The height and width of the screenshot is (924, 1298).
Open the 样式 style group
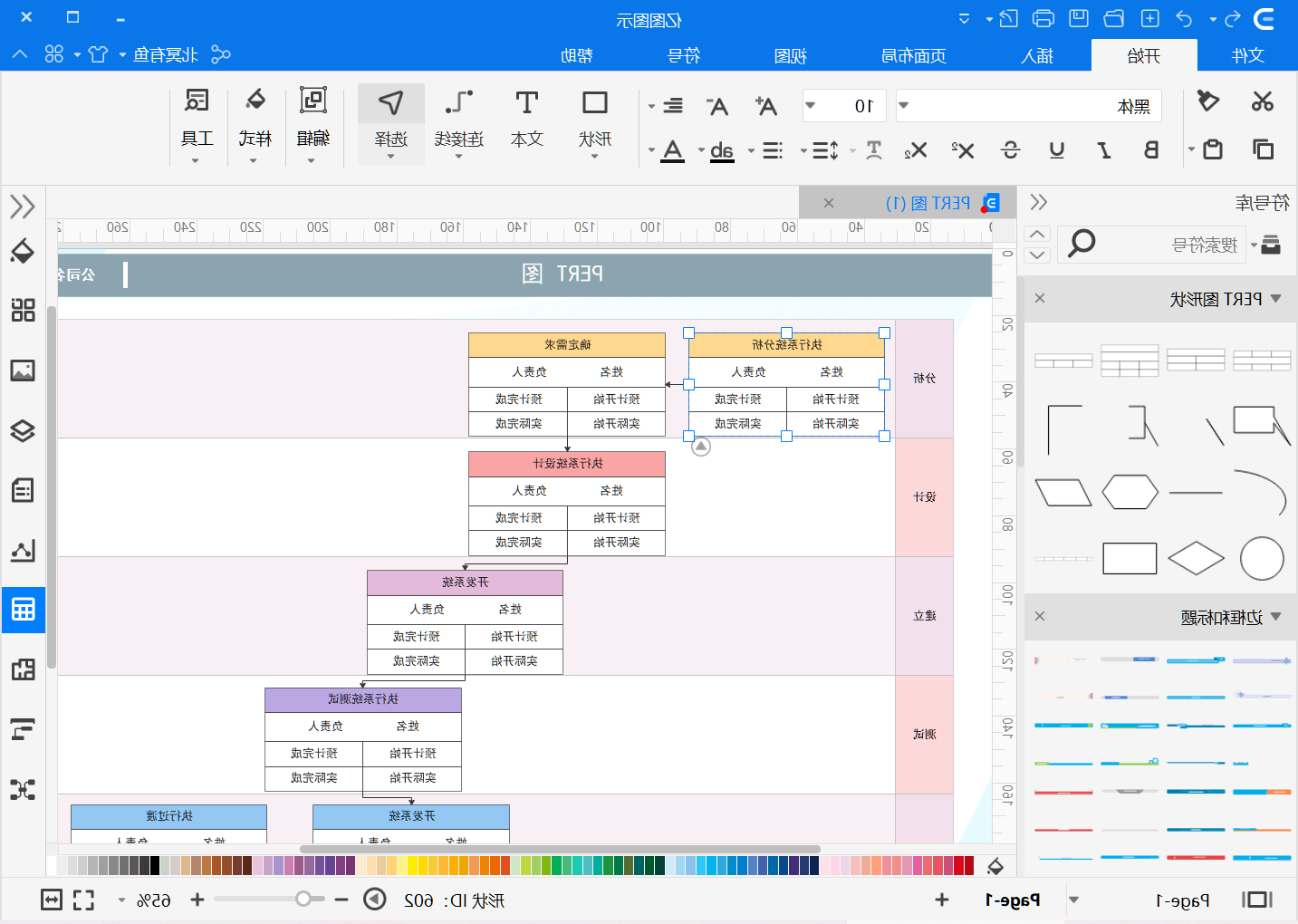(255, 124)
